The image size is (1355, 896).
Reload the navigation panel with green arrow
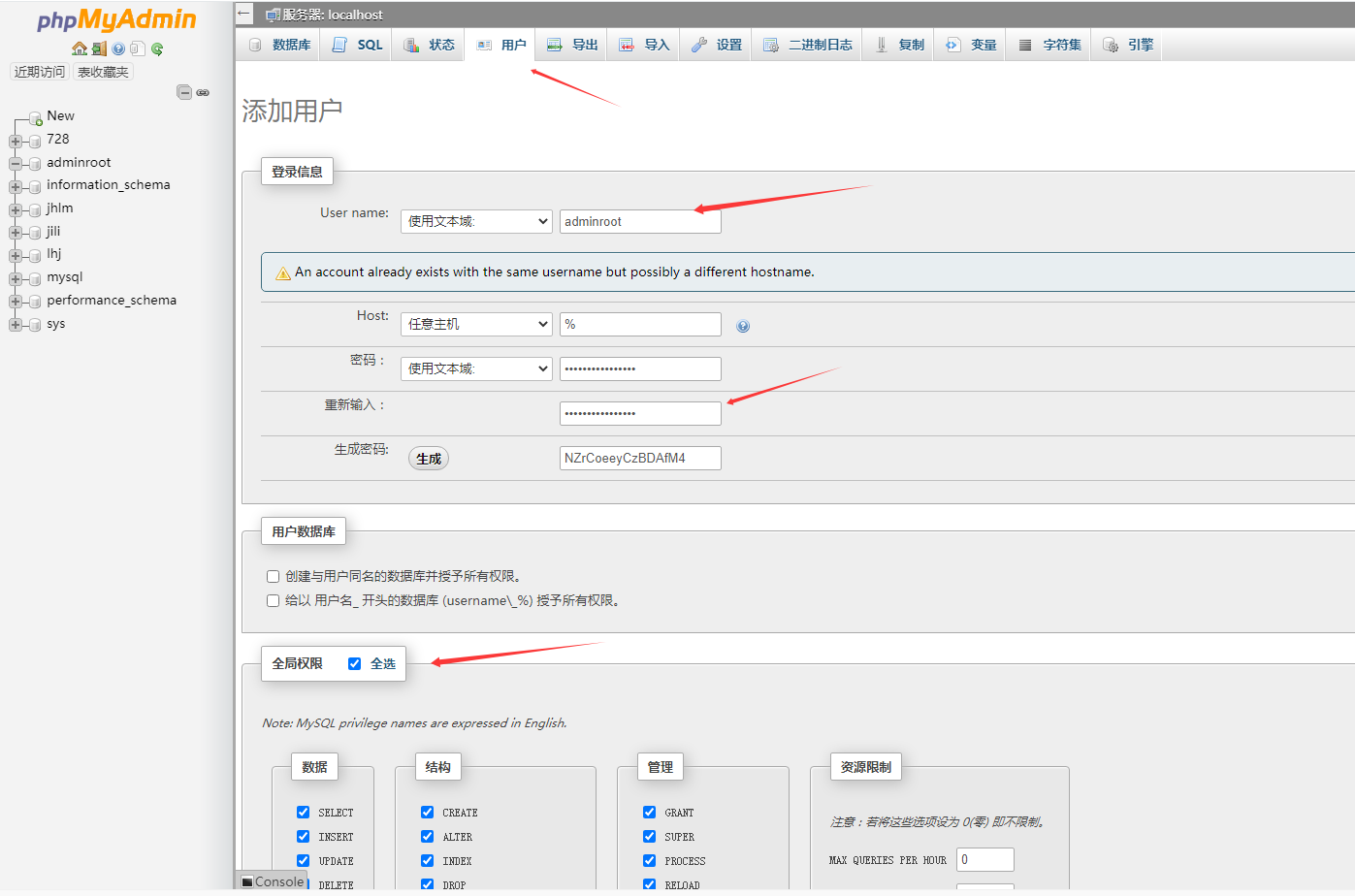[x=156, y=48]
